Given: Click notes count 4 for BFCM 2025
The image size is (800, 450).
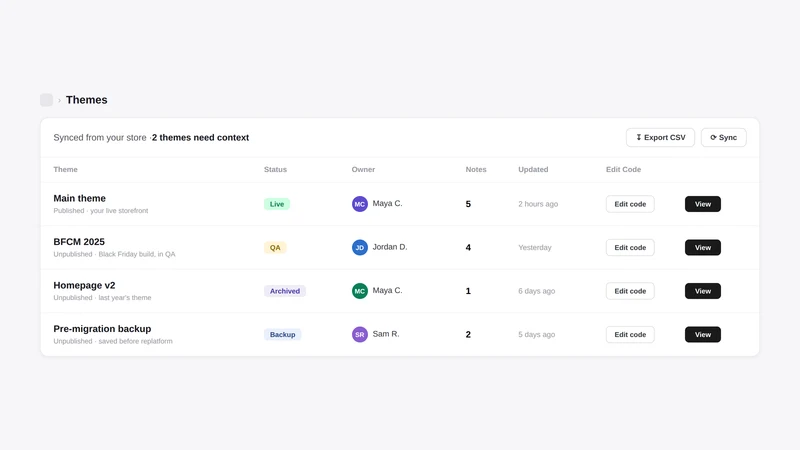Looking at the screenshot, I should coord(468,247).
